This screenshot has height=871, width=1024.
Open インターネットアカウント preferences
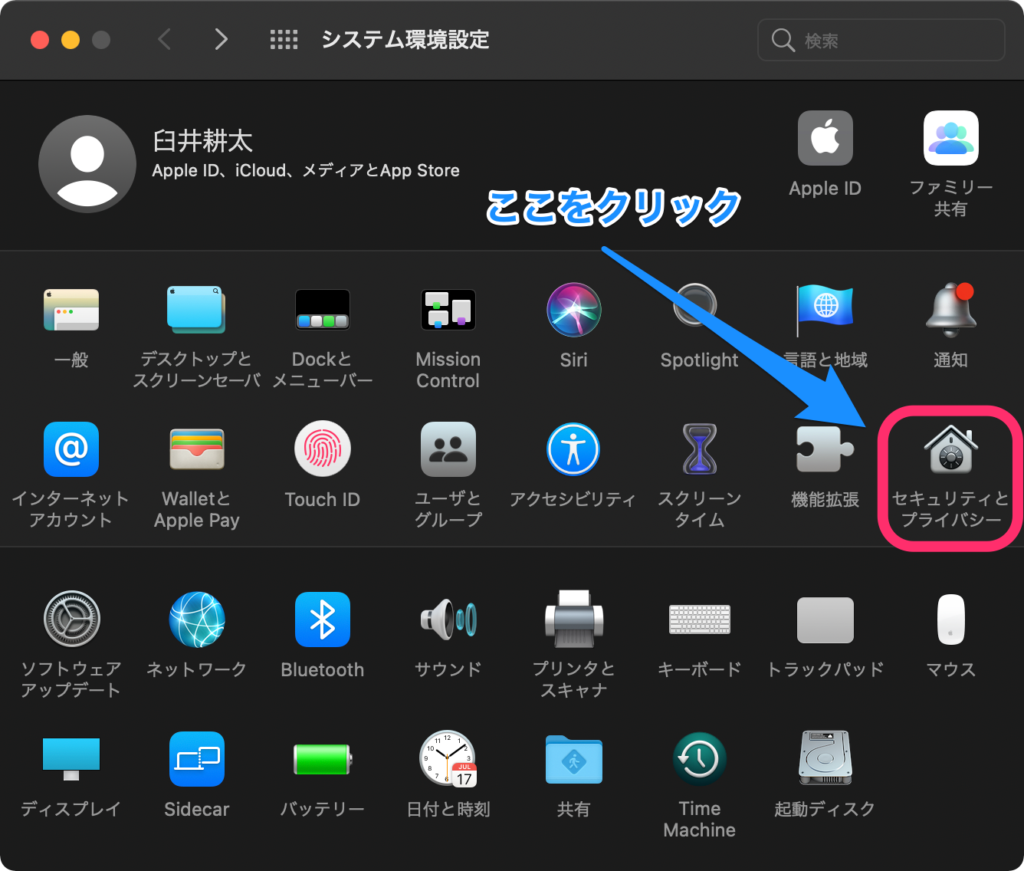[71, 449]
